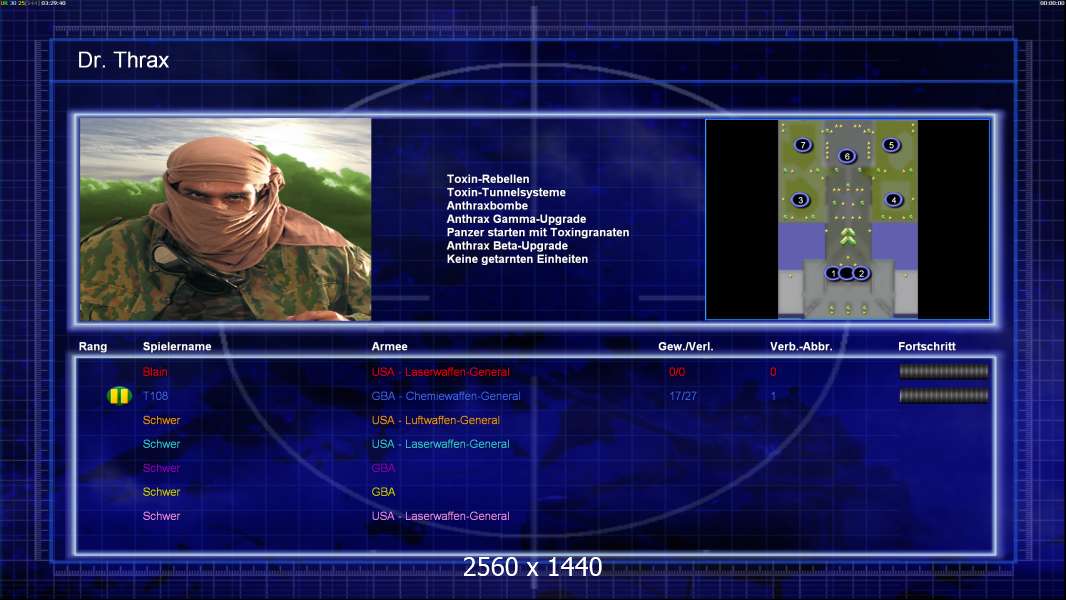Click the green arrow marker on the map
The width and height of the screenshot is (1066, 600).
click(x=847, y=236)
